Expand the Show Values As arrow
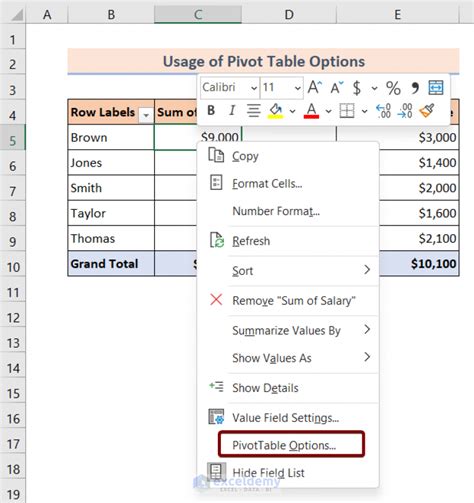474x503 pixels. tap(367, 357)
